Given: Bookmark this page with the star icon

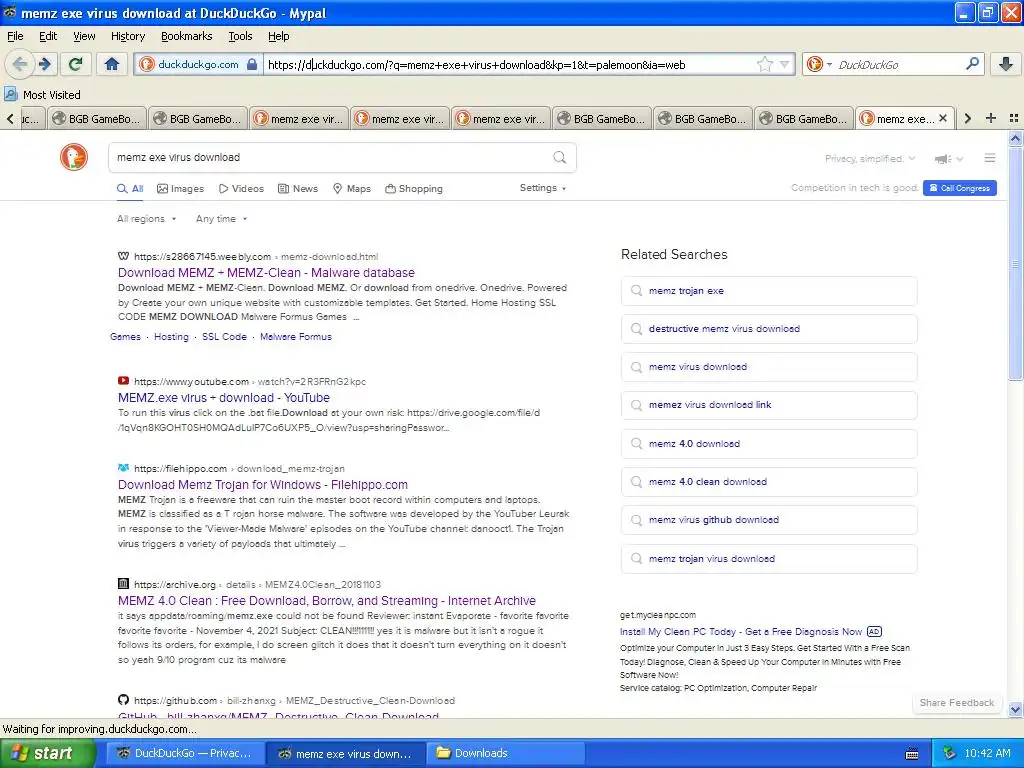Looking at the screenshot, I should [x=765, y=64].
